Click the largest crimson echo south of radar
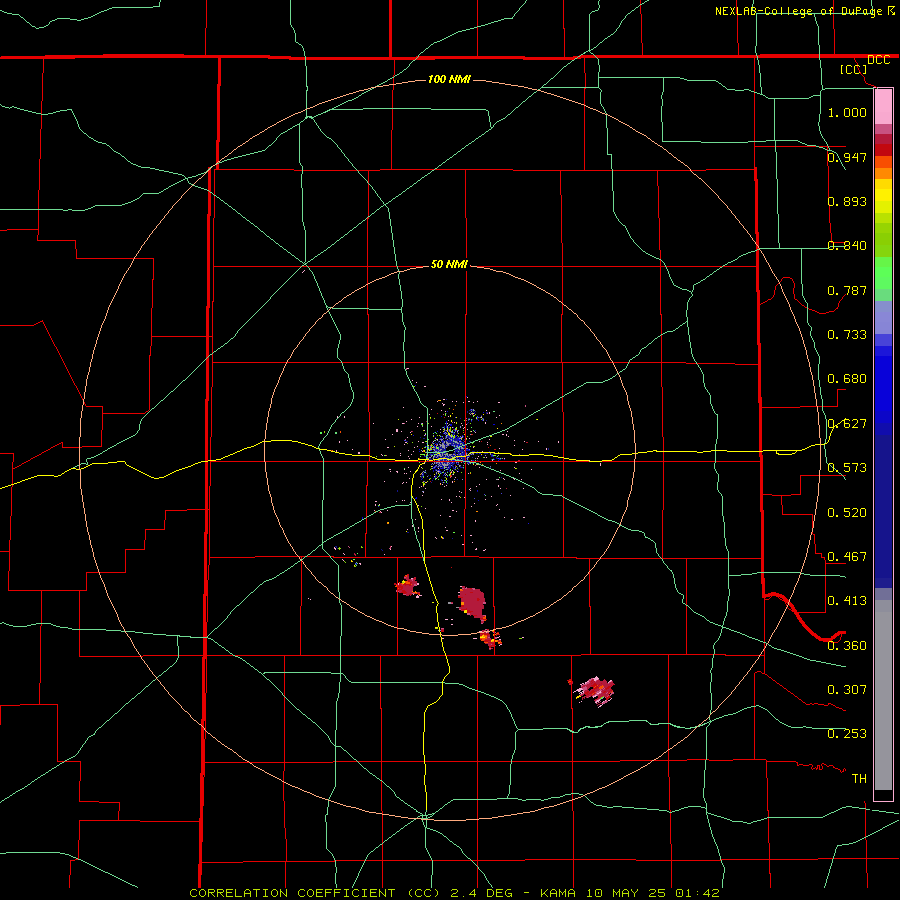 click(x=472, y=603)
